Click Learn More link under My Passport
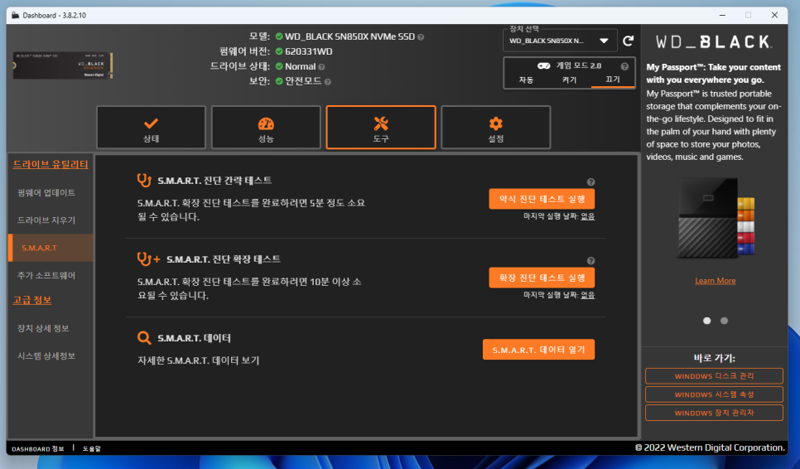 (x=715, y=281)
